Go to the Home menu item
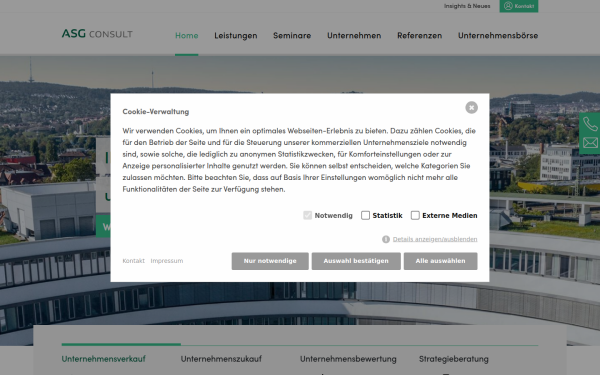The width and height of the screenshot is (600, 375). point(187,36)
